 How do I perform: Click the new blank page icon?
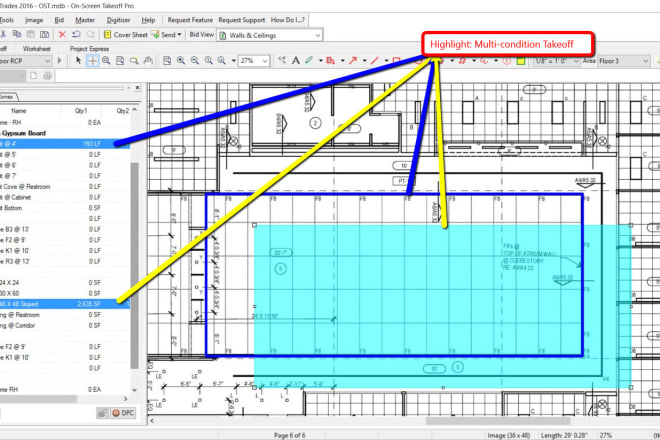coord(34,76)
